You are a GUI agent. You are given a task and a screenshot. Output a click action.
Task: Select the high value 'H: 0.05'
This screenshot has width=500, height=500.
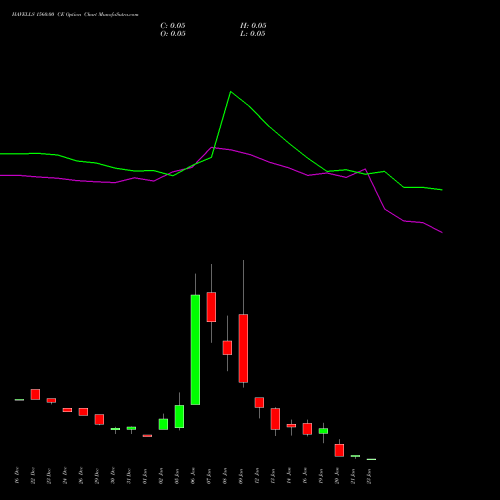coord(253,26)
